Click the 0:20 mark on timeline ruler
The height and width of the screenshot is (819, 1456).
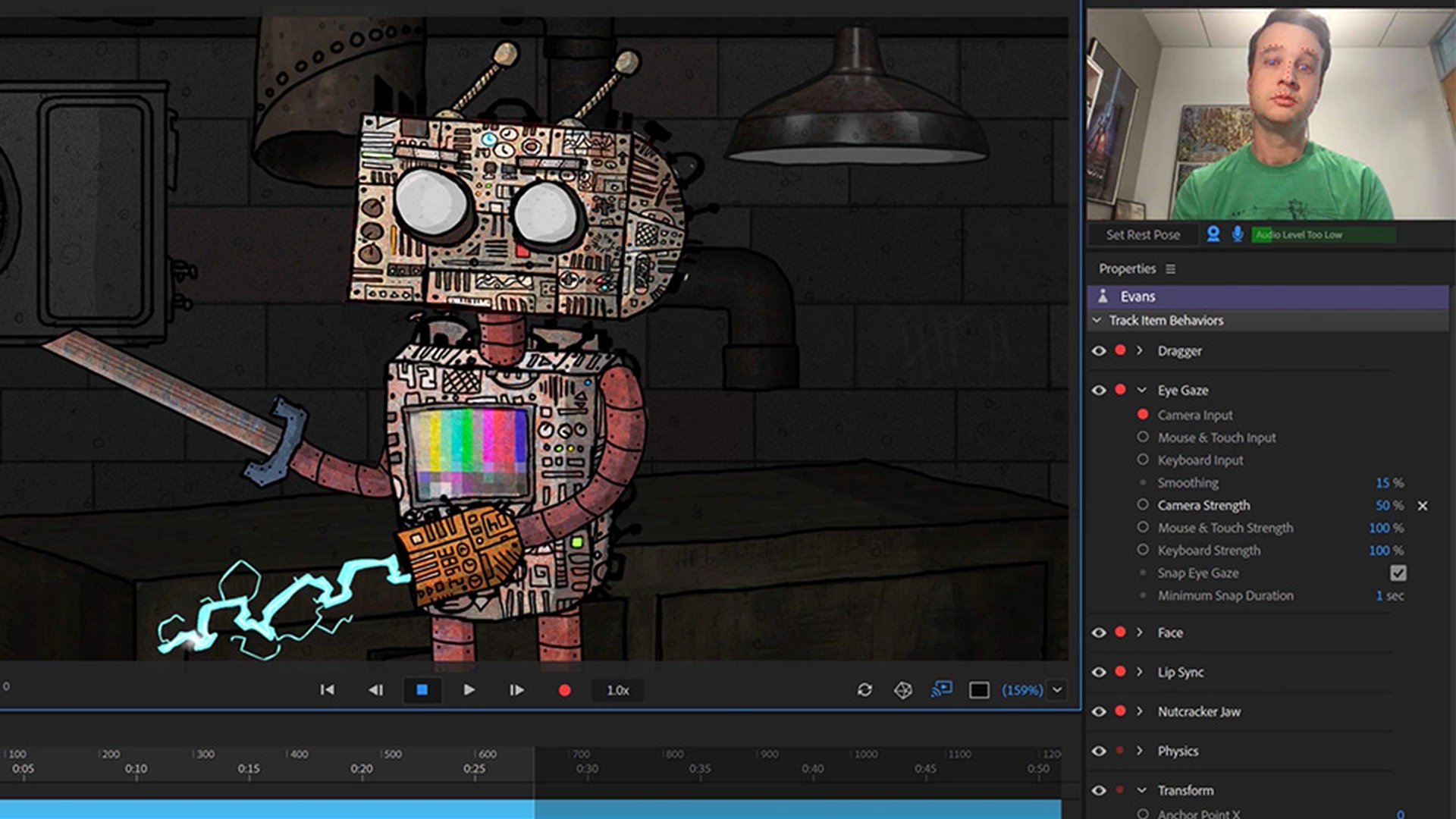tap(362, 769)
